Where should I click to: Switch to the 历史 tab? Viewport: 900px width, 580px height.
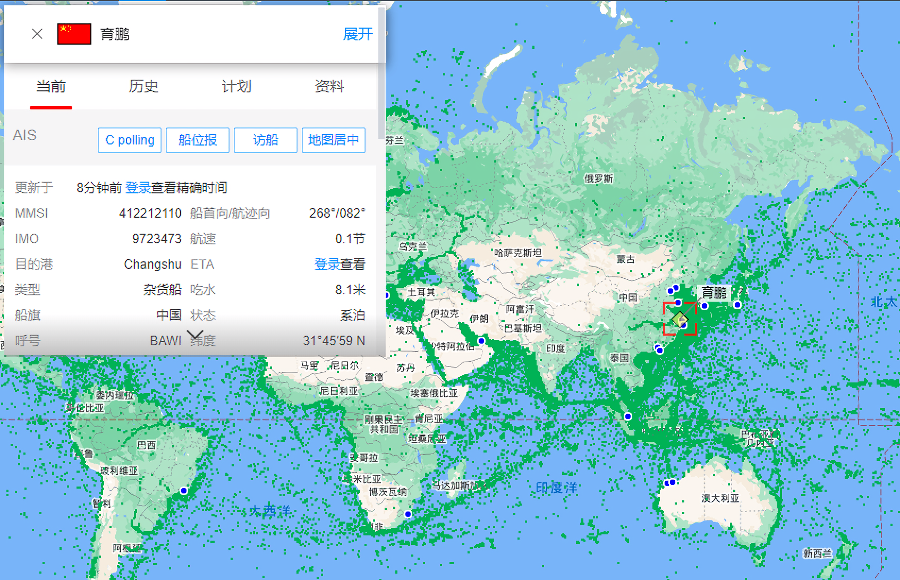(143, 87)
